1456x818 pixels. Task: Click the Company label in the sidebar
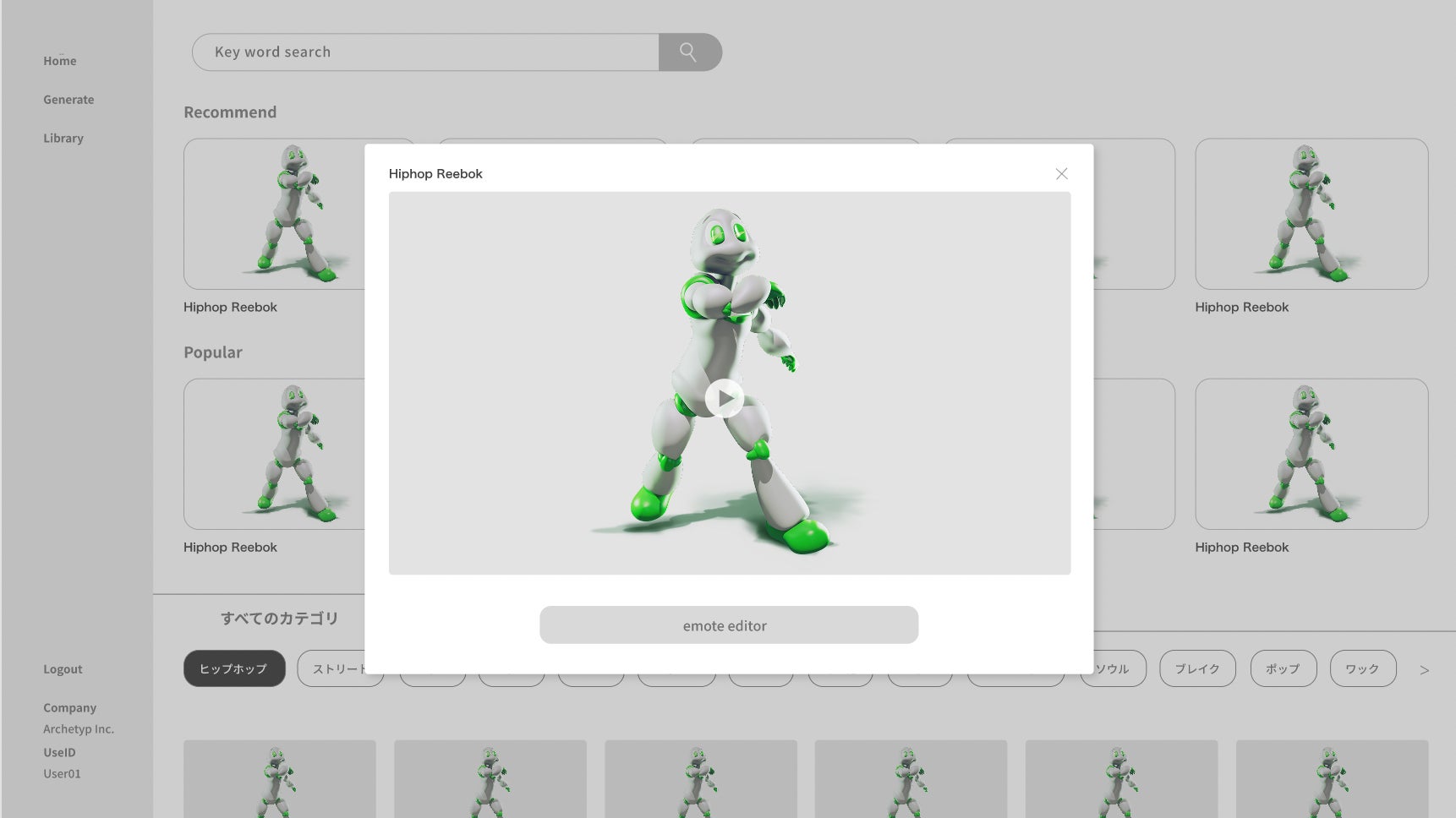(x=70, y=708)
